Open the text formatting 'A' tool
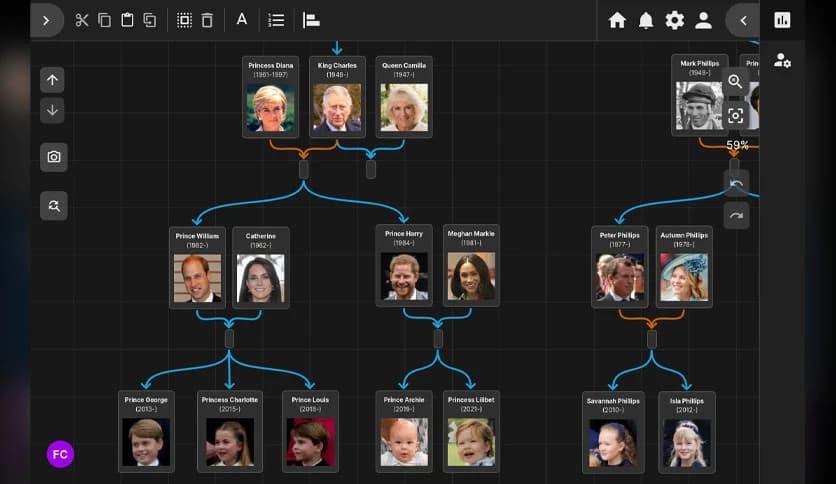This screenshot has width=836, height=484. [242, 19]
